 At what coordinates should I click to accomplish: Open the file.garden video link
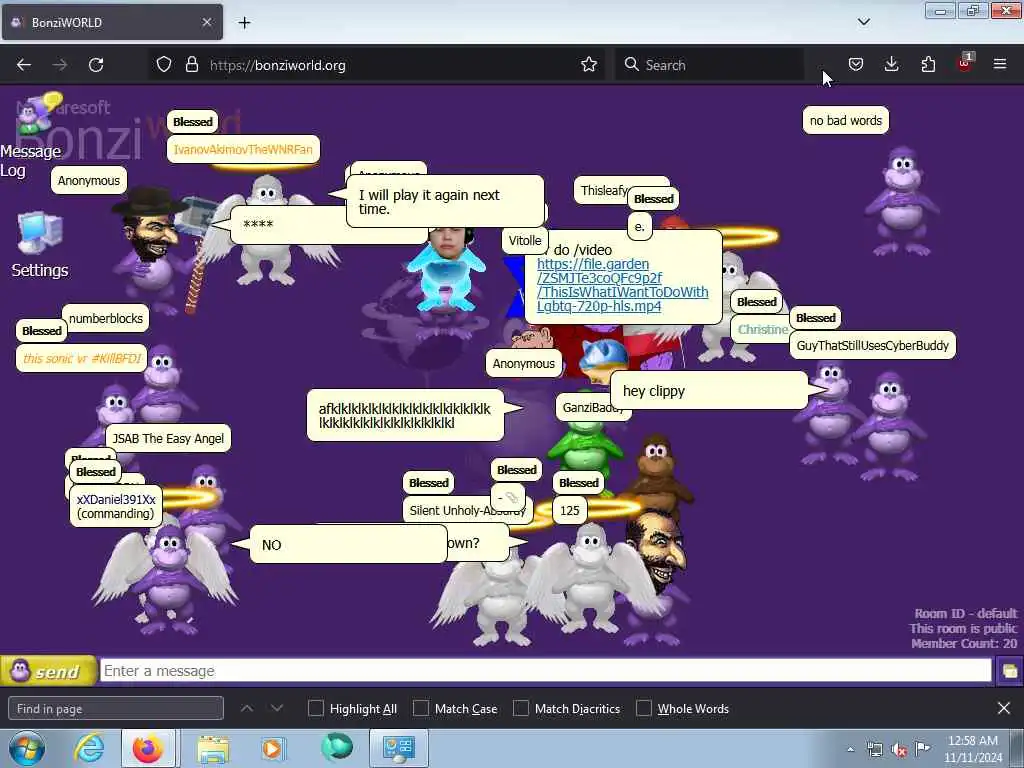622,285
